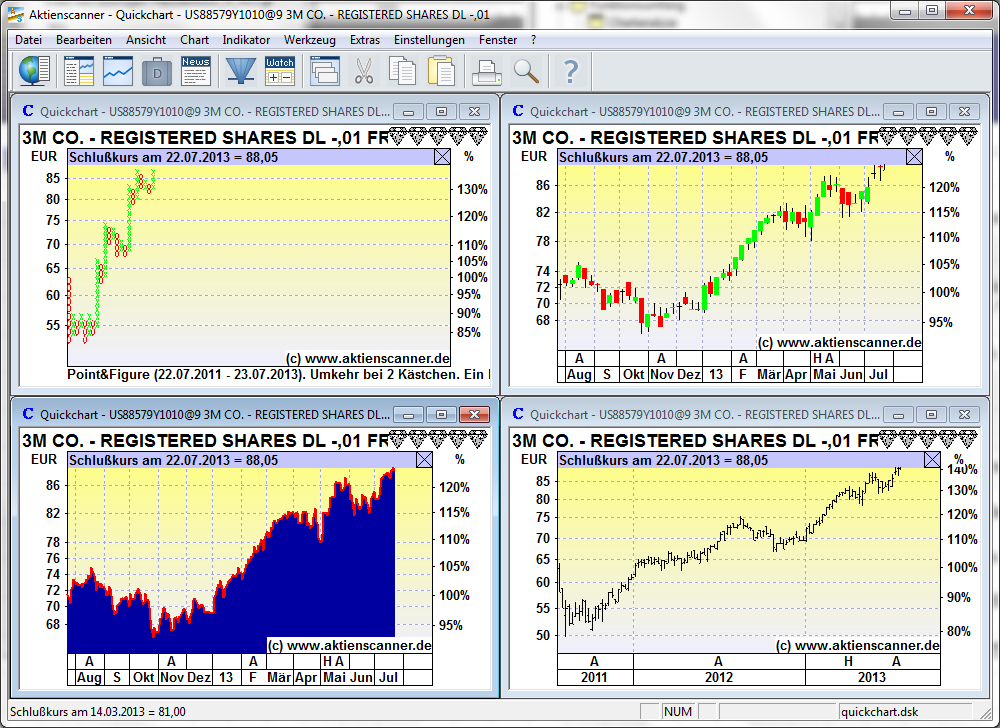Click quickchart.dsk in the status bar

pyautogui.click(x=879, y=711)
